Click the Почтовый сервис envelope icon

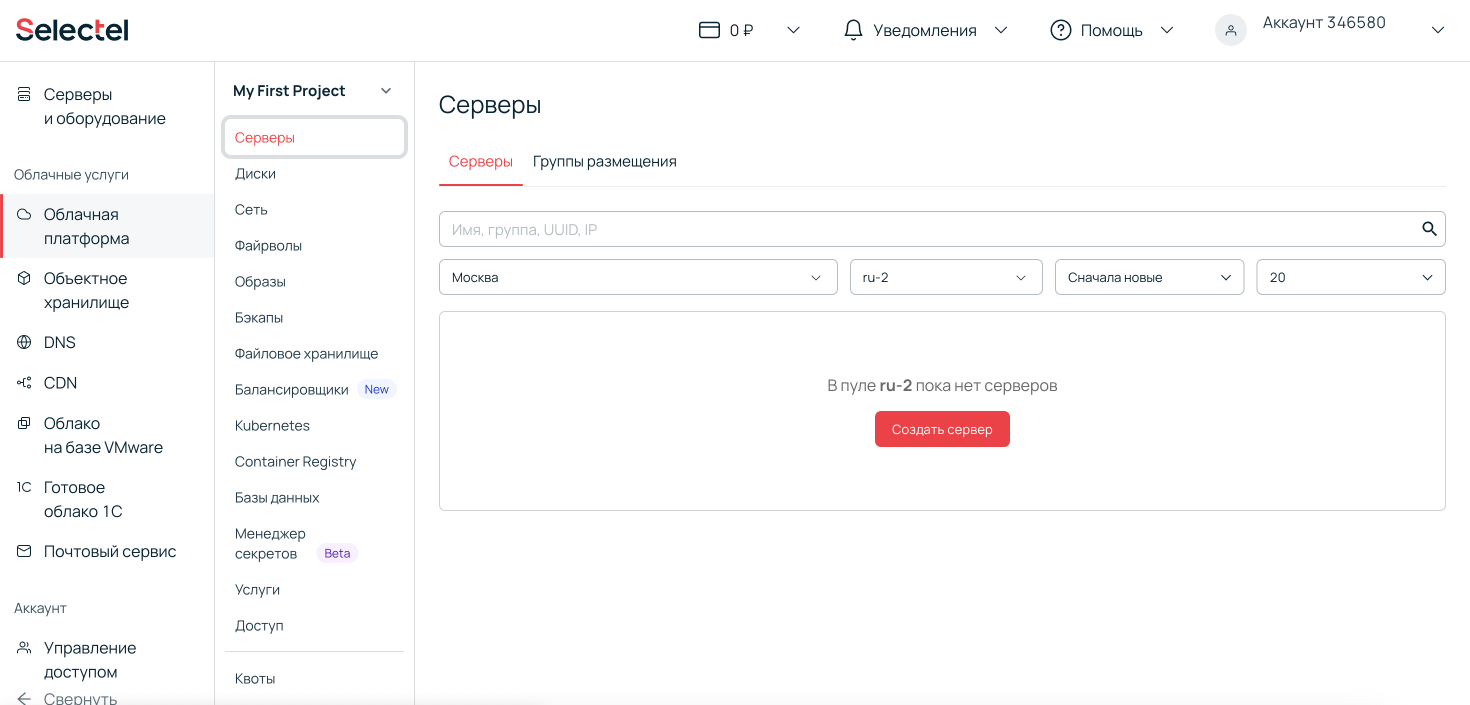pos(22,551)
